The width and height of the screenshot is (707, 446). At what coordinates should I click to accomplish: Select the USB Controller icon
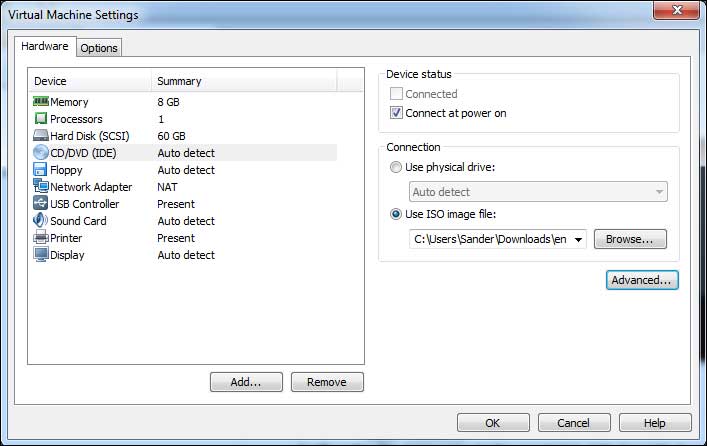point(41,204)
